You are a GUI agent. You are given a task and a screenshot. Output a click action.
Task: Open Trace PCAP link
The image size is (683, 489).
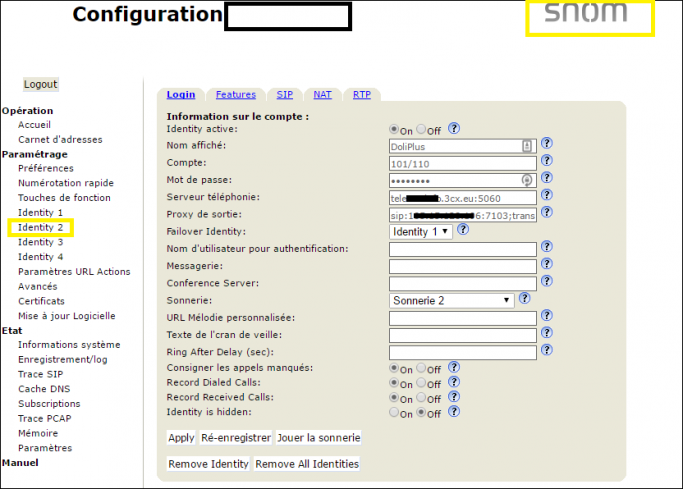click(44, 418)
